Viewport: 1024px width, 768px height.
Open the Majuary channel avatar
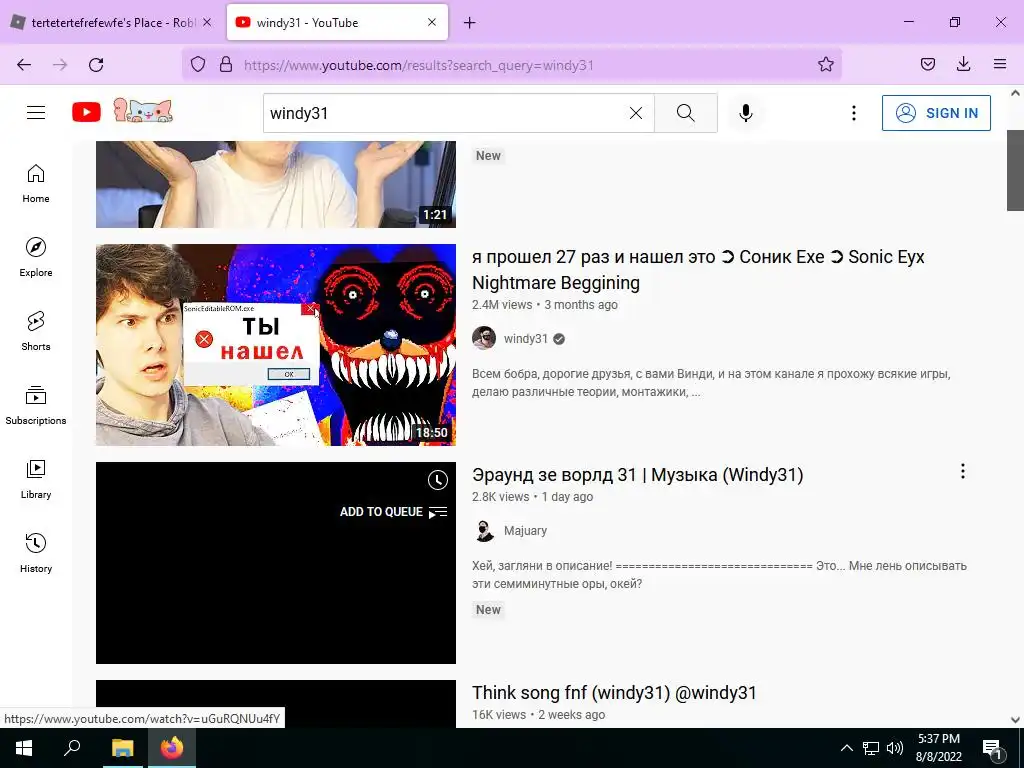point(484,530)
